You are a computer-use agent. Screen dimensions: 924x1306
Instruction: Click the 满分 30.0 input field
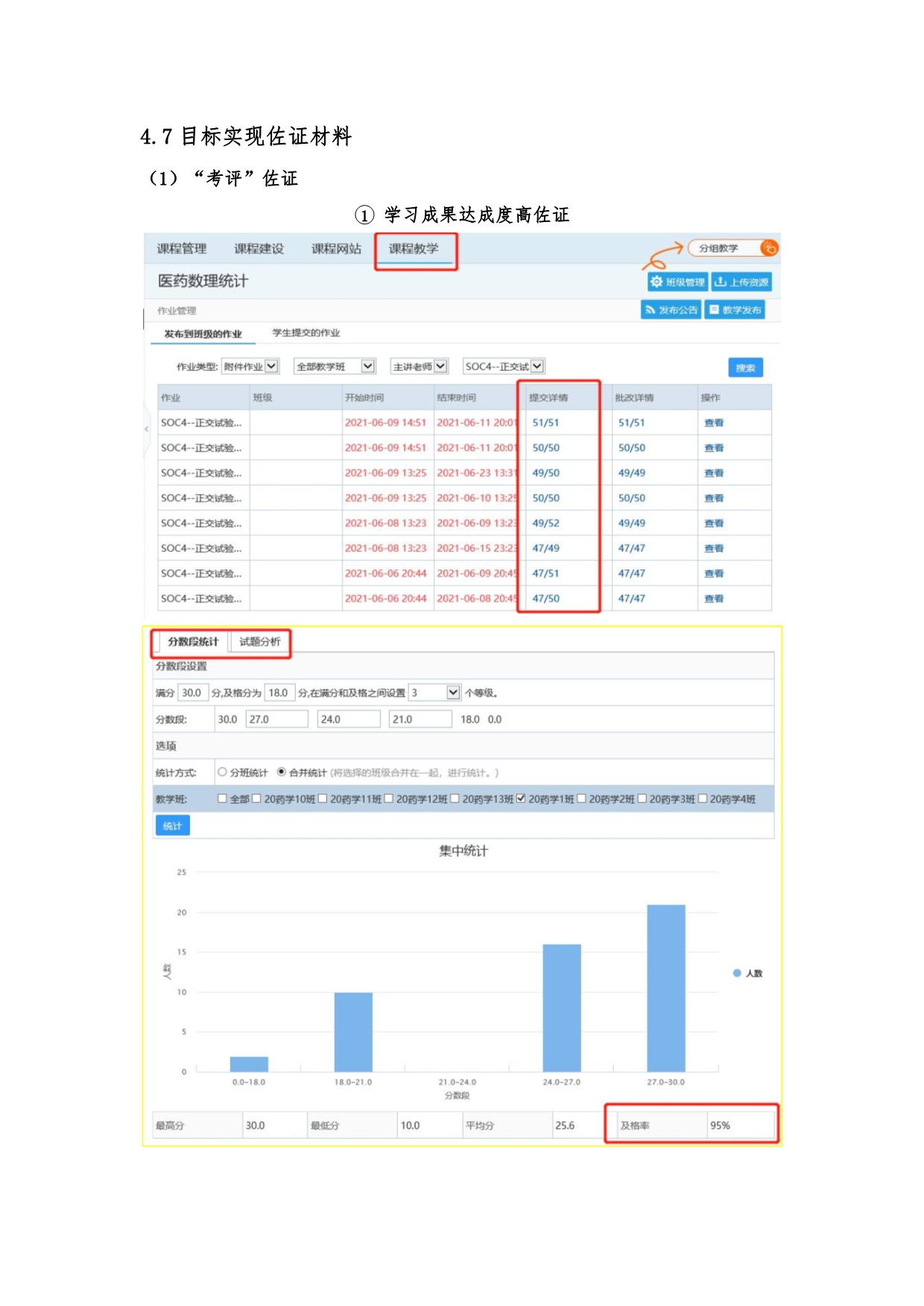pos(193,693)
